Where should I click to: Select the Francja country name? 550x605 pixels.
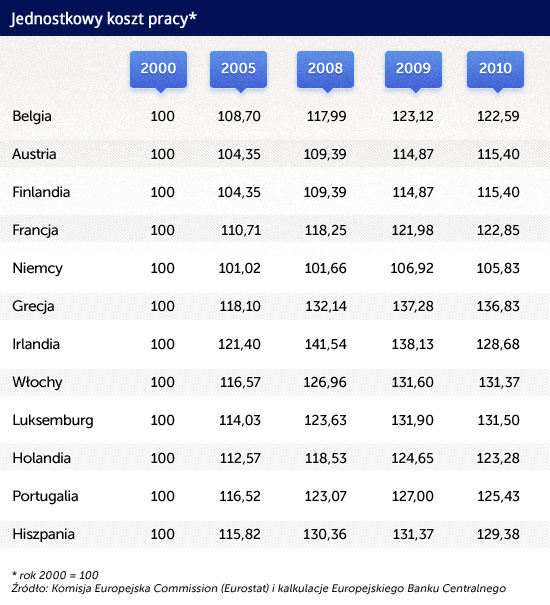tap(35, 230)
